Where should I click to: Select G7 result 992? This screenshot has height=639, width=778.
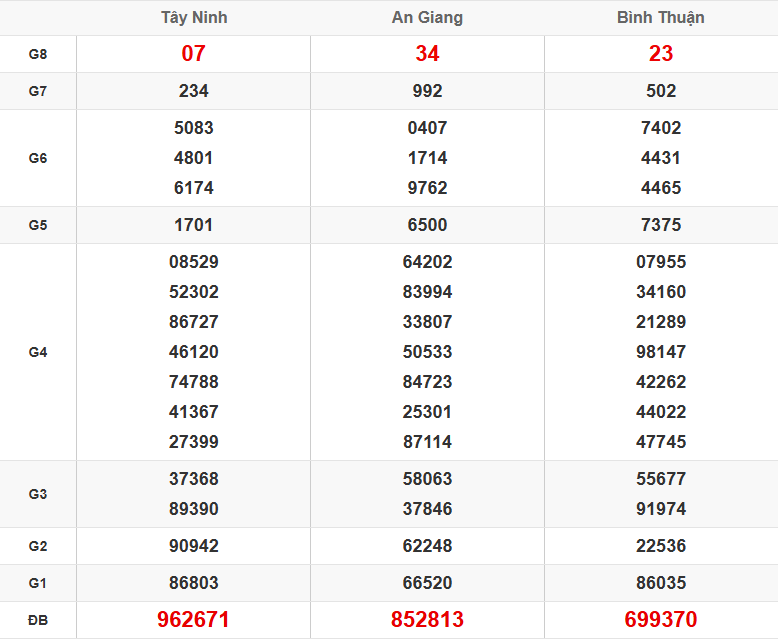pos(427,91)
